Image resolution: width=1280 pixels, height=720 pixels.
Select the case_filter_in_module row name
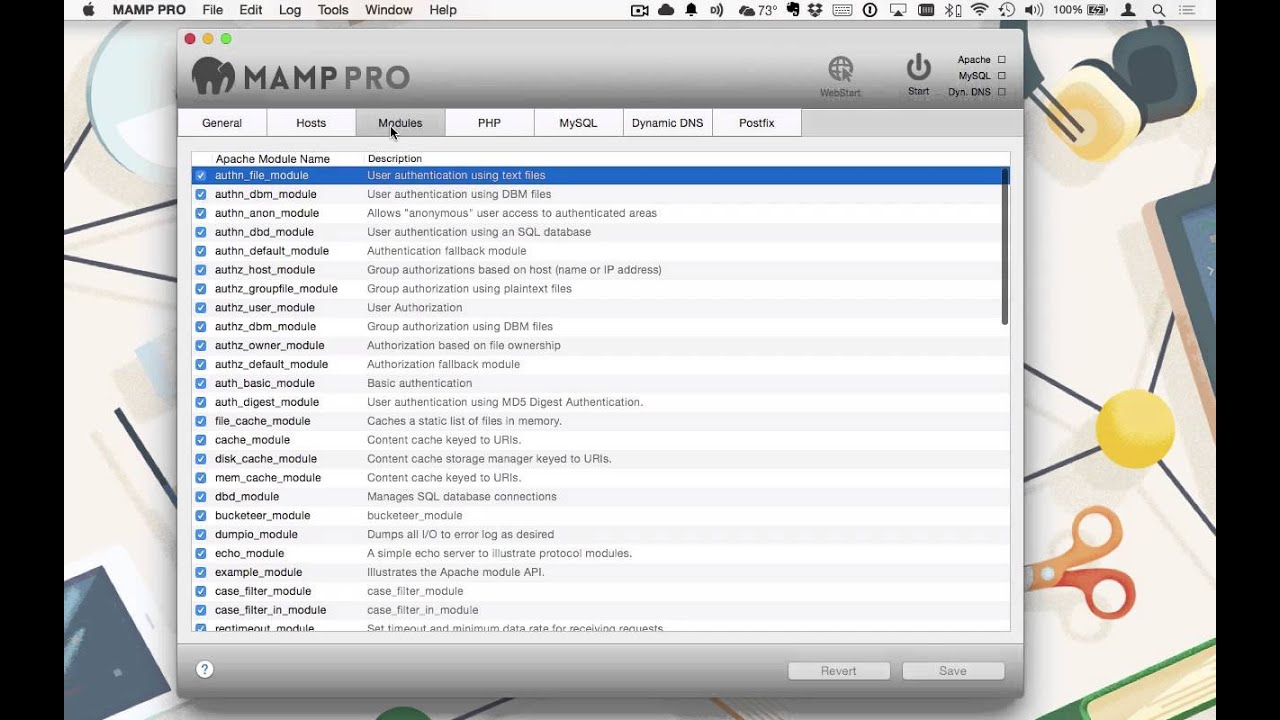click(x=270, y=610)
